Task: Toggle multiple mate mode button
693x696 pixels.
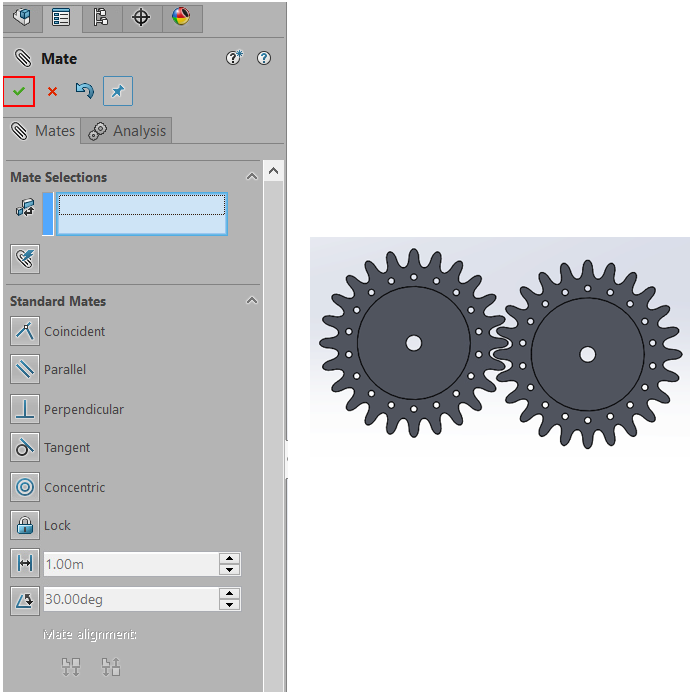Action: pos(25,259)
